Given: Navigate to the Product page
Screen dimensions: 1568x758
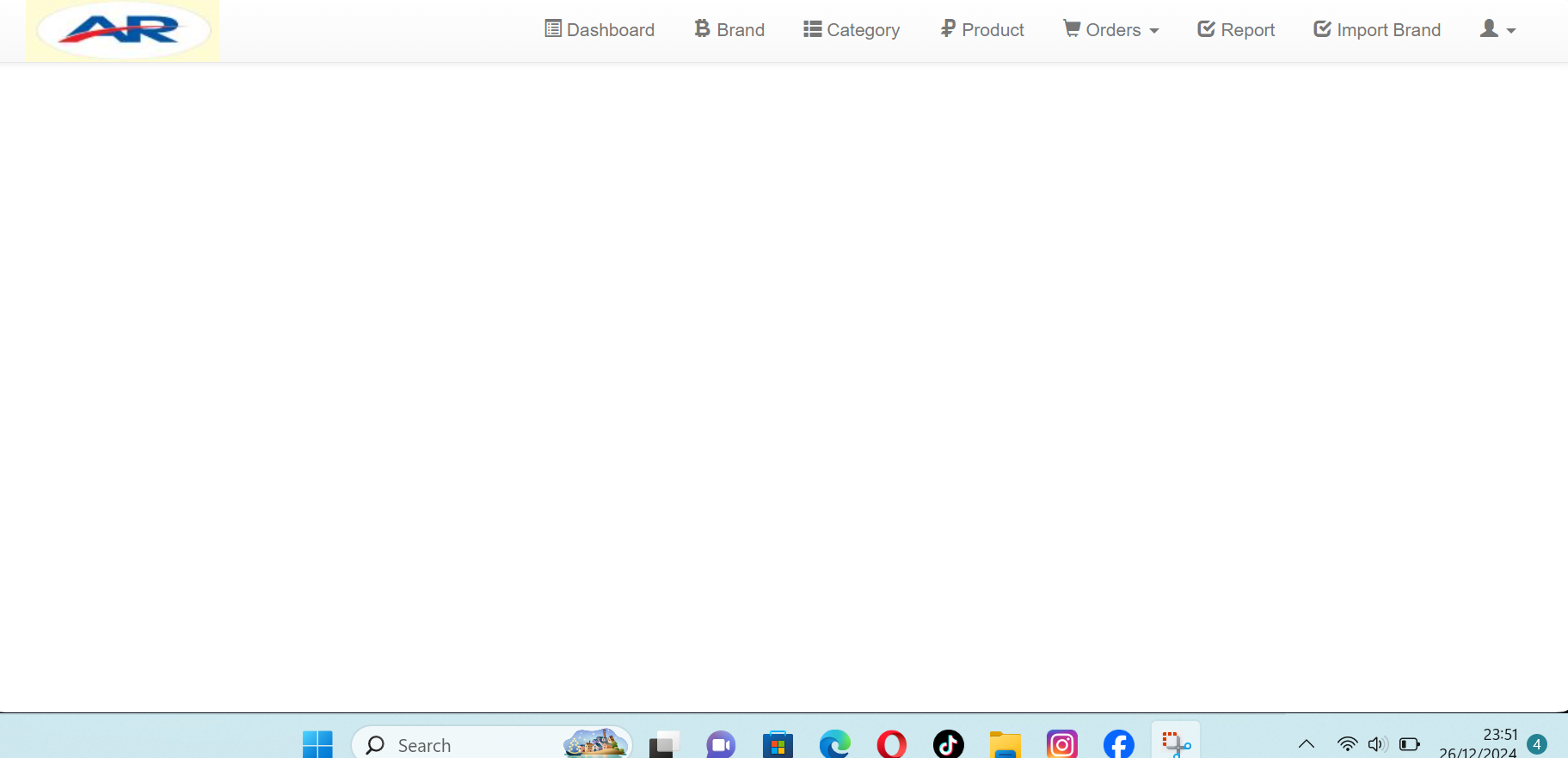Looking at the screenshot, I should point(982,30).
